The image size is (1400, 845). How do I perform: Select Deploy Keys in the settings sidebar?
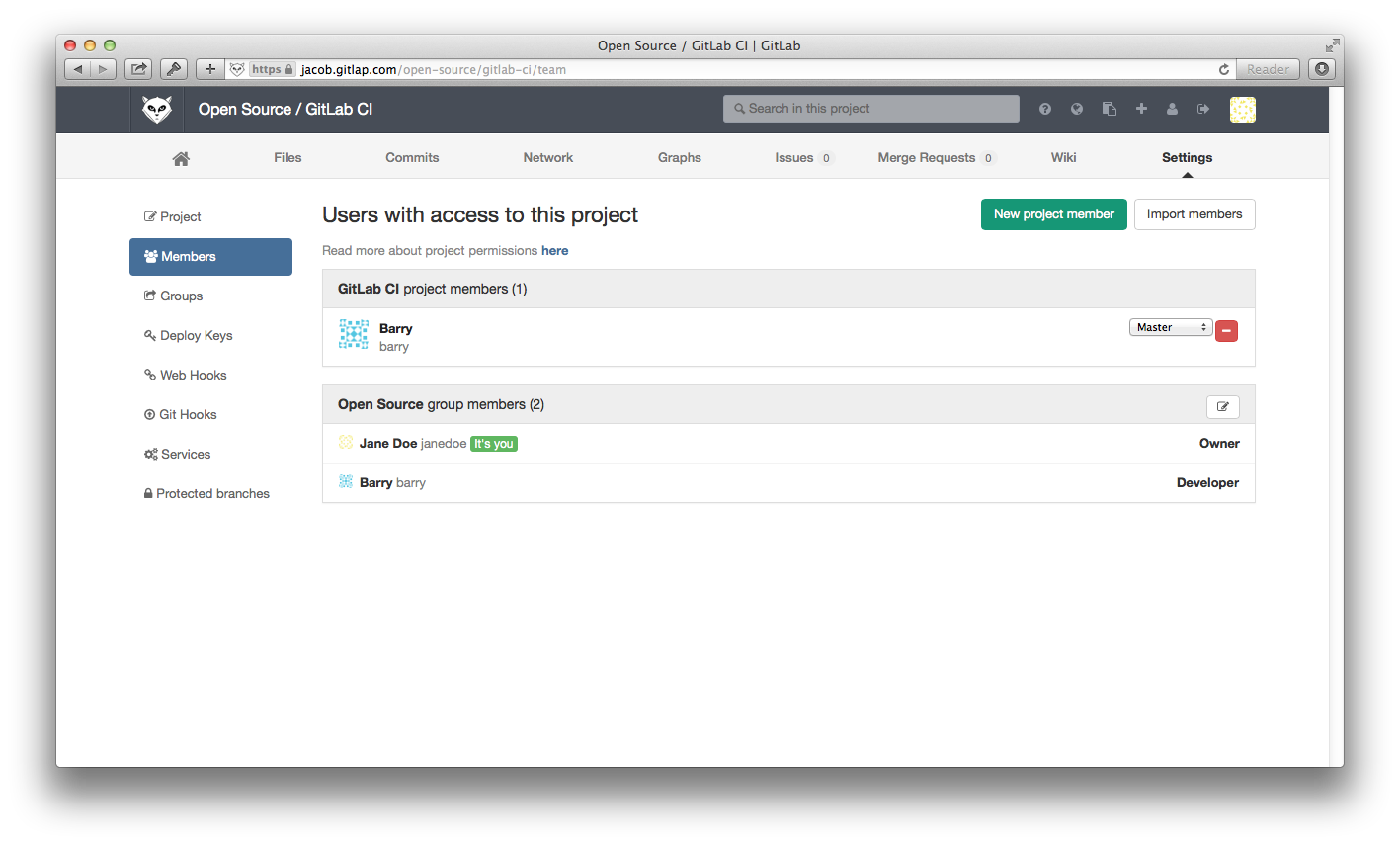pyautogui.click(x=196, y=335)
